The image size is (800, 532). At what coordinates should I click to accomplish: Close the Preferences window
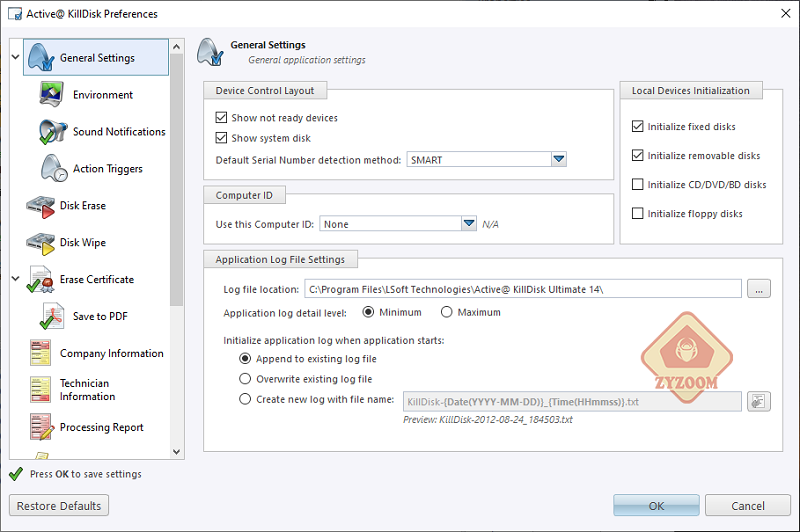(x=786, y=13)
